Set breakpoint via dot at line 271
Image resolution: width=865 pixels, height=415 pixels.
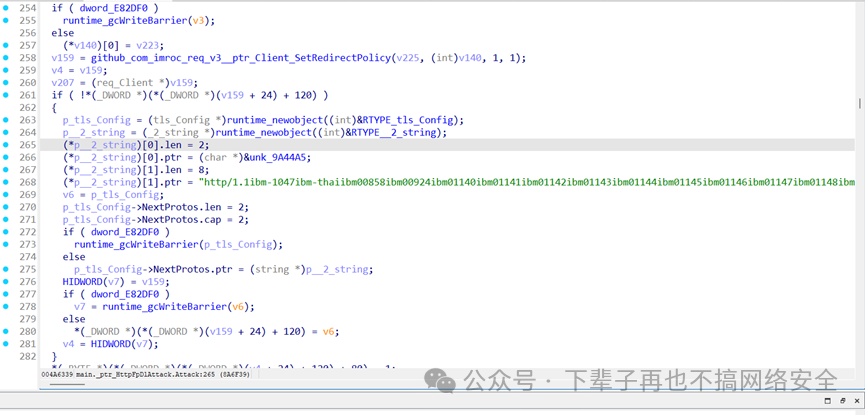6,219
